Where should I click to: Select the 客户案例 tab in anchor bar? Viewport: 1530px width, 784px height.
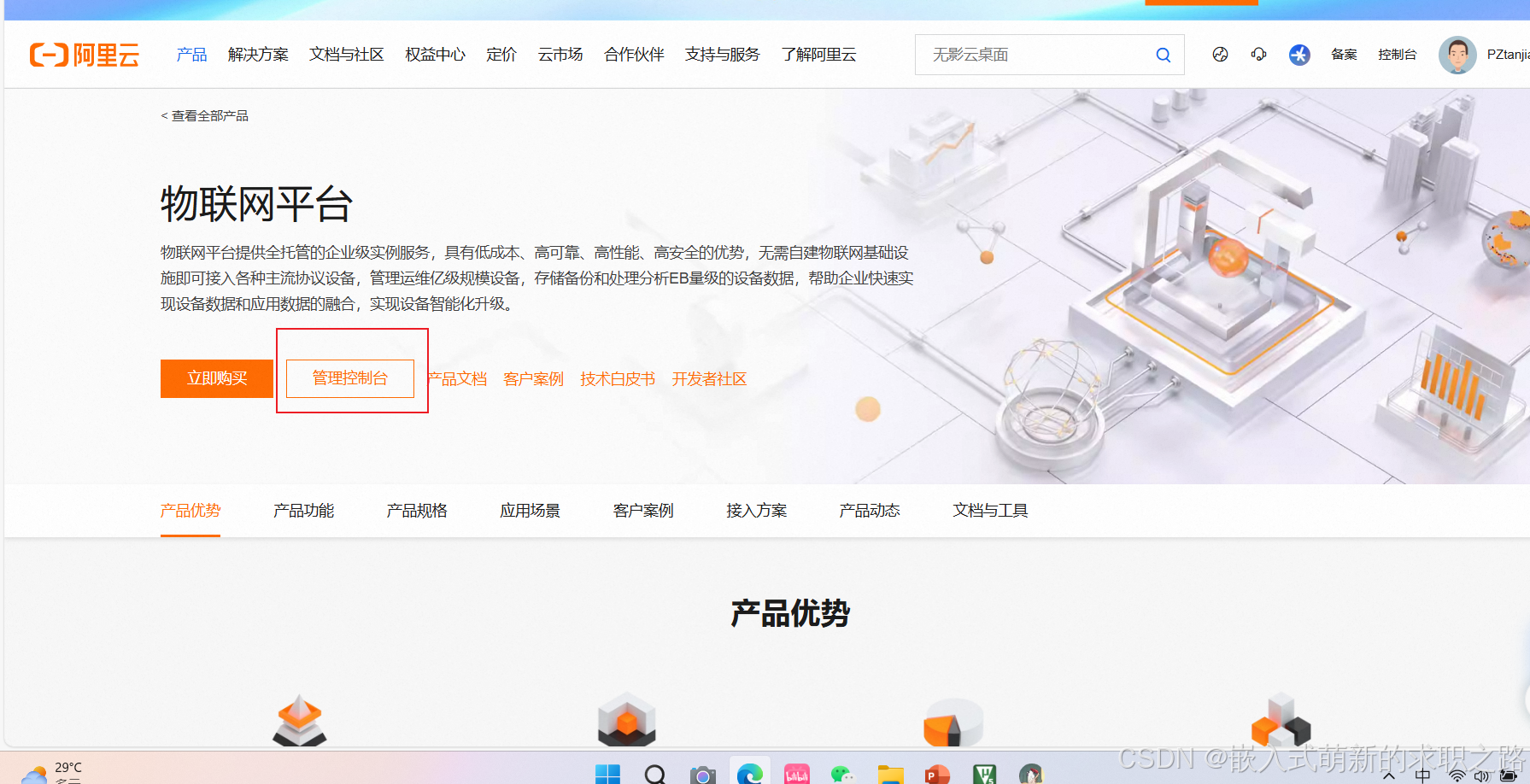643,511
